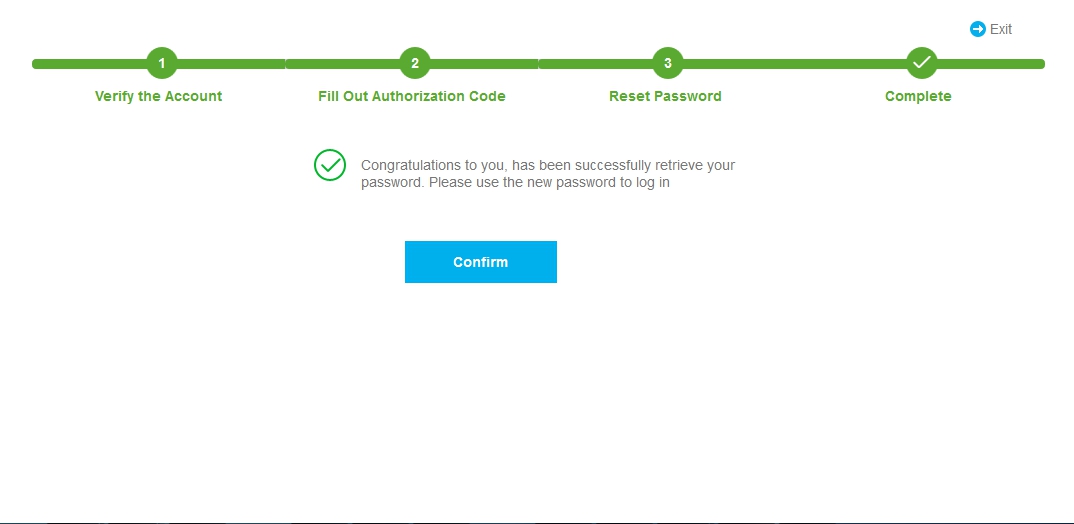Click progress bar between step 3 and Complete
Screen dimensions: 1074x524
[x=795, y=64]
